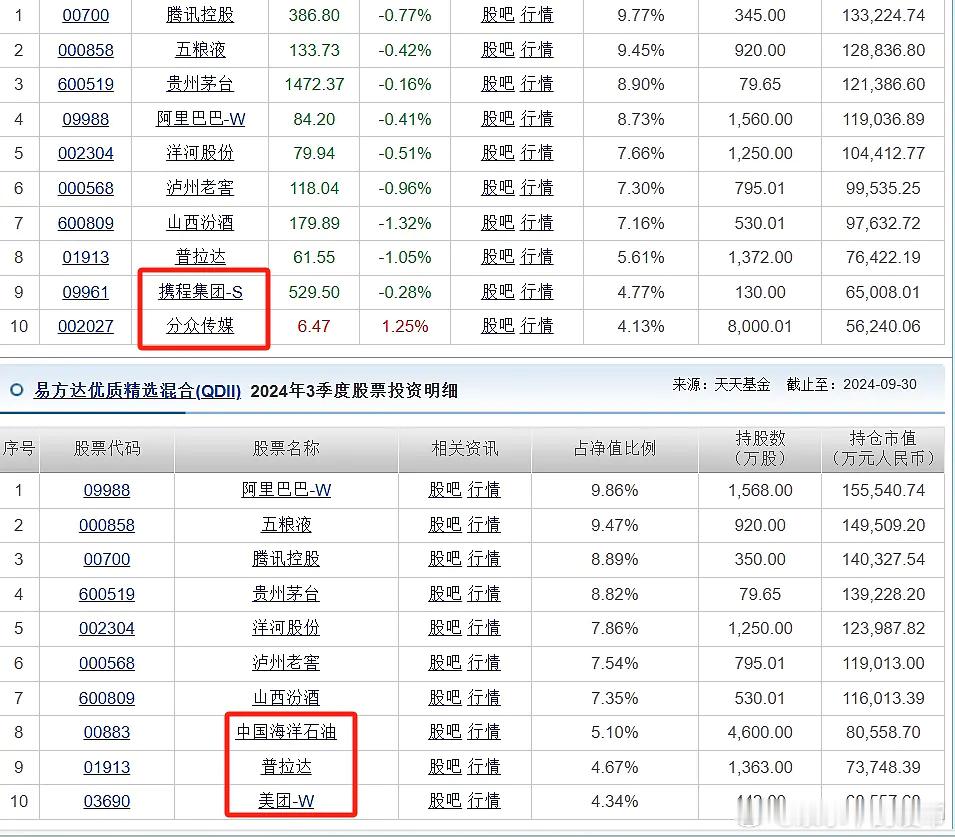The width and height of the screenshot is (955, 837).
Task: Open 泸州老窖 name link in lower table
Action: (286, 663)
